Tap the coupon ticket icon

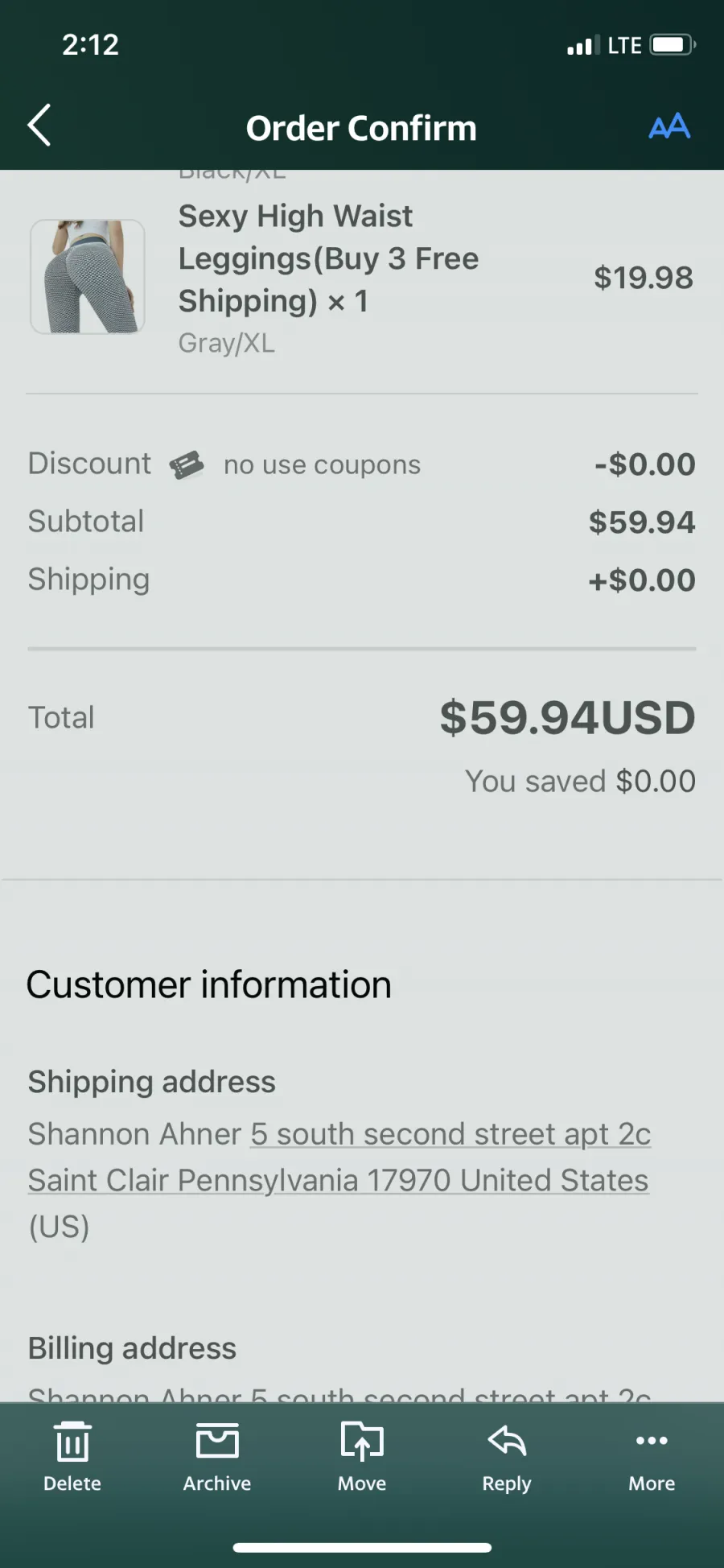(187, 465)
